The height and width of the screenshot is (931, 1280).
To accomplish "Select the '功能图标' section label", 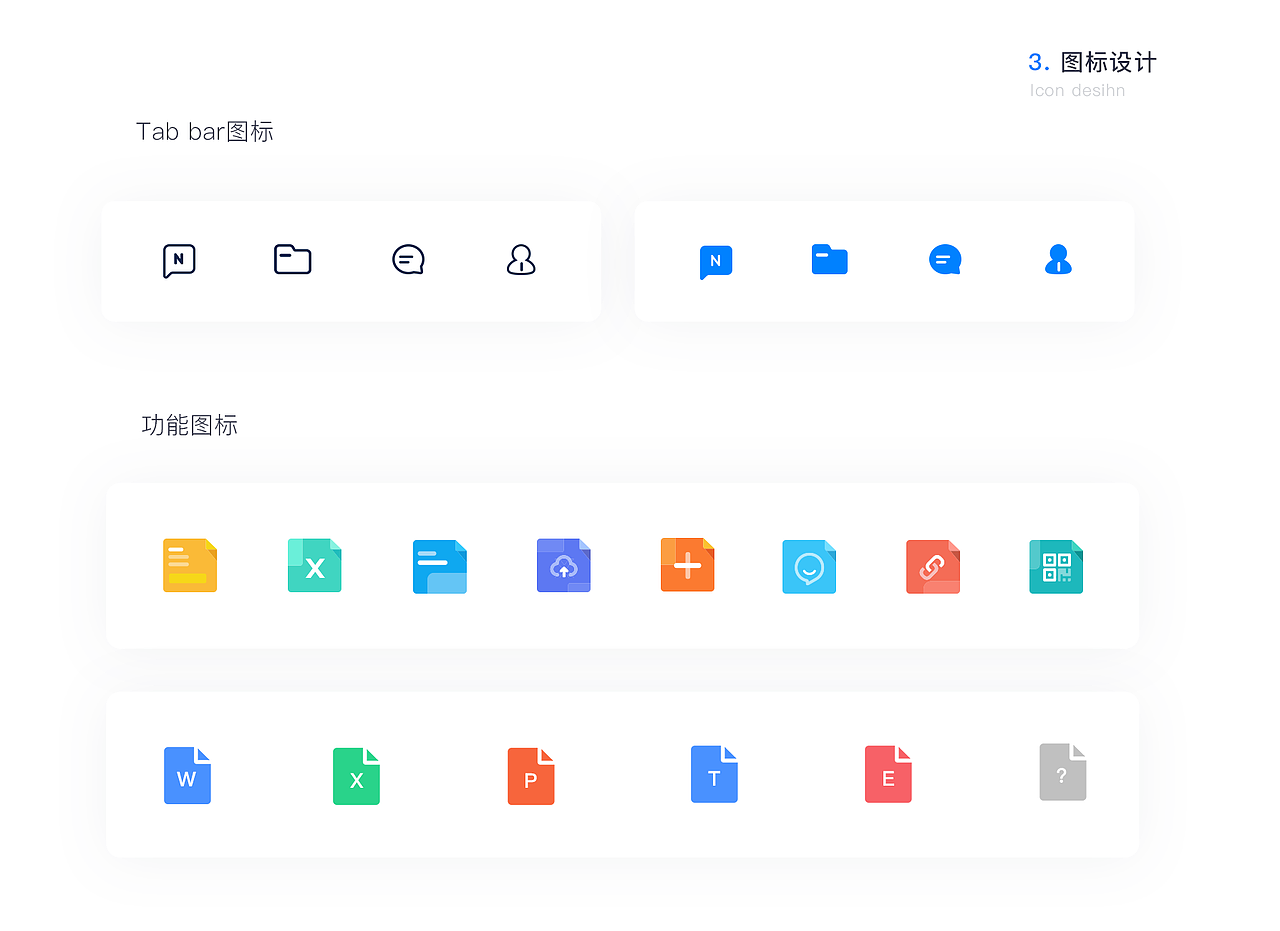I will point(190,425).
